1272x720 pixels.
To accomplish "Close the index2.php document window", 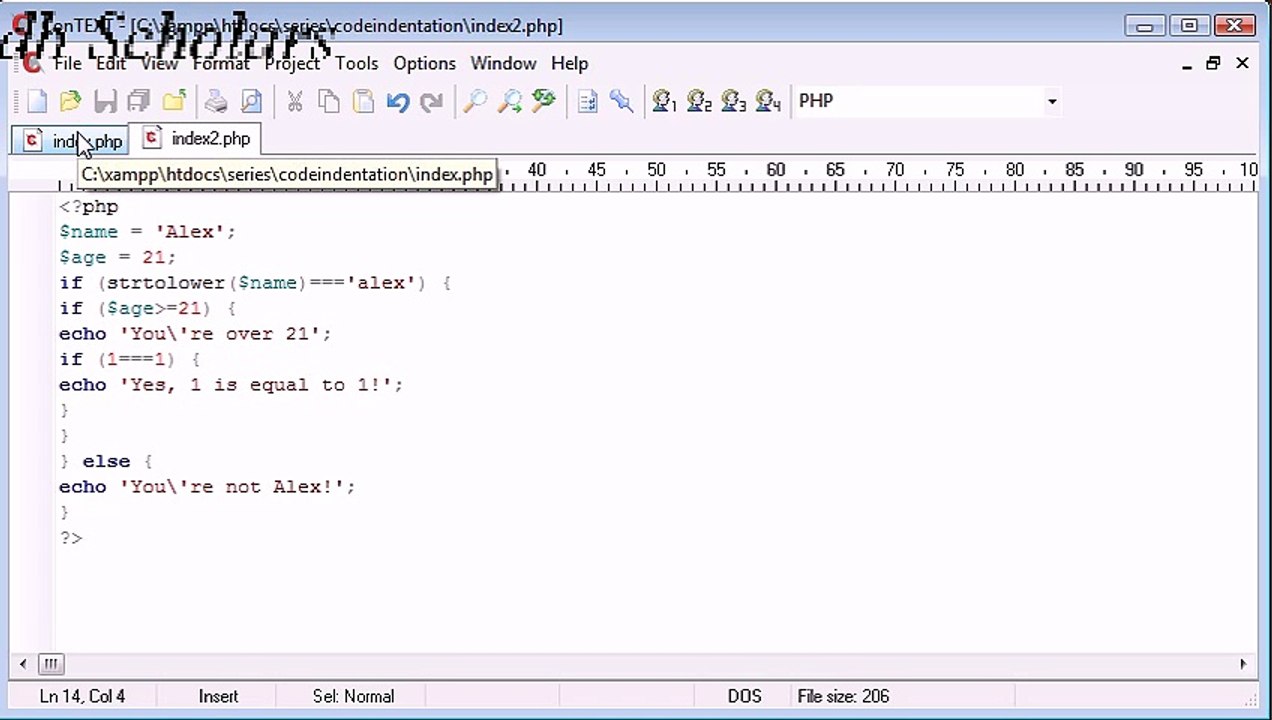I will (1242, 63).
